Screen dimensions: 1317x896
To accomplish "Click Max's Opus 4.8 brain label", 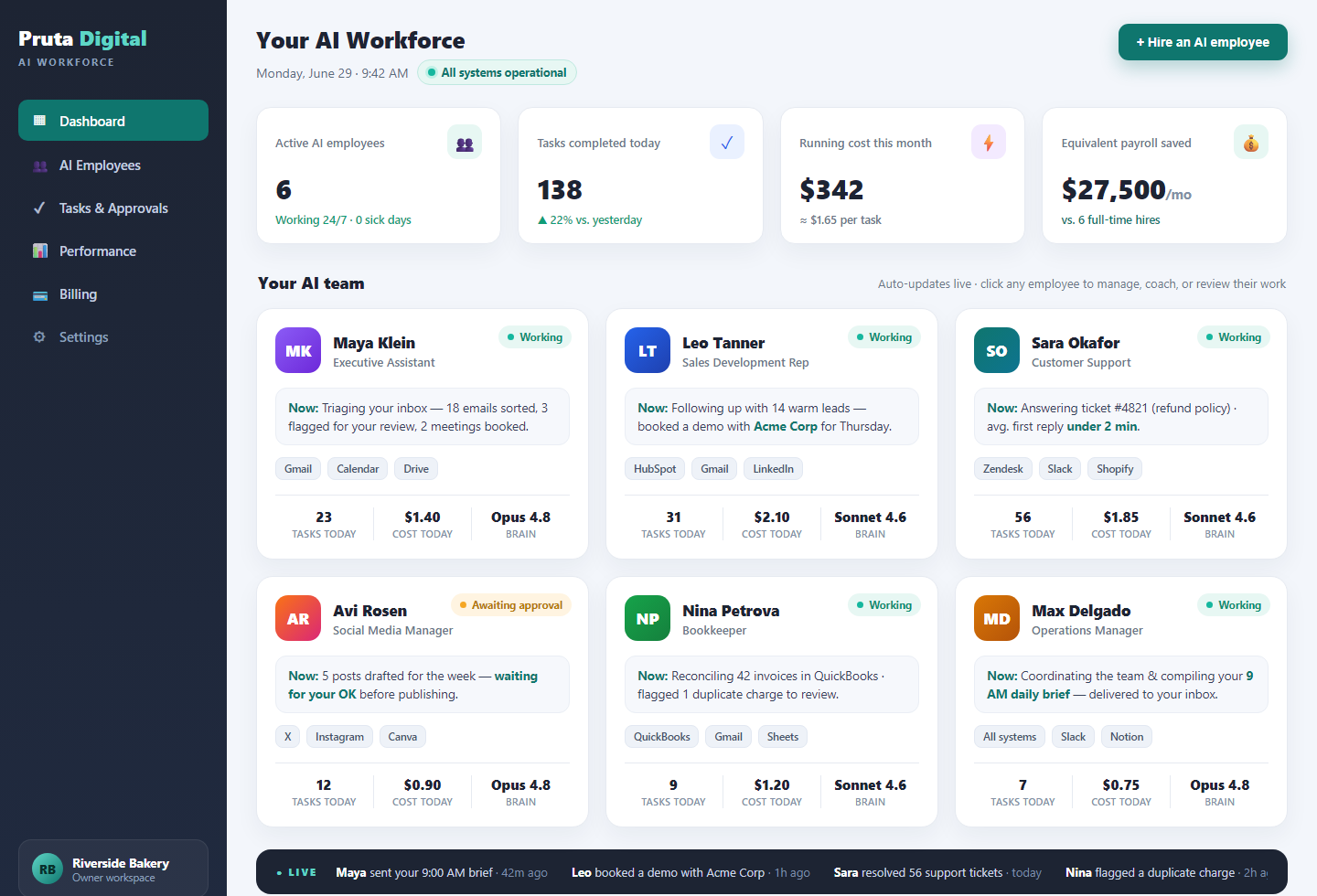I will coord(1219,785).
